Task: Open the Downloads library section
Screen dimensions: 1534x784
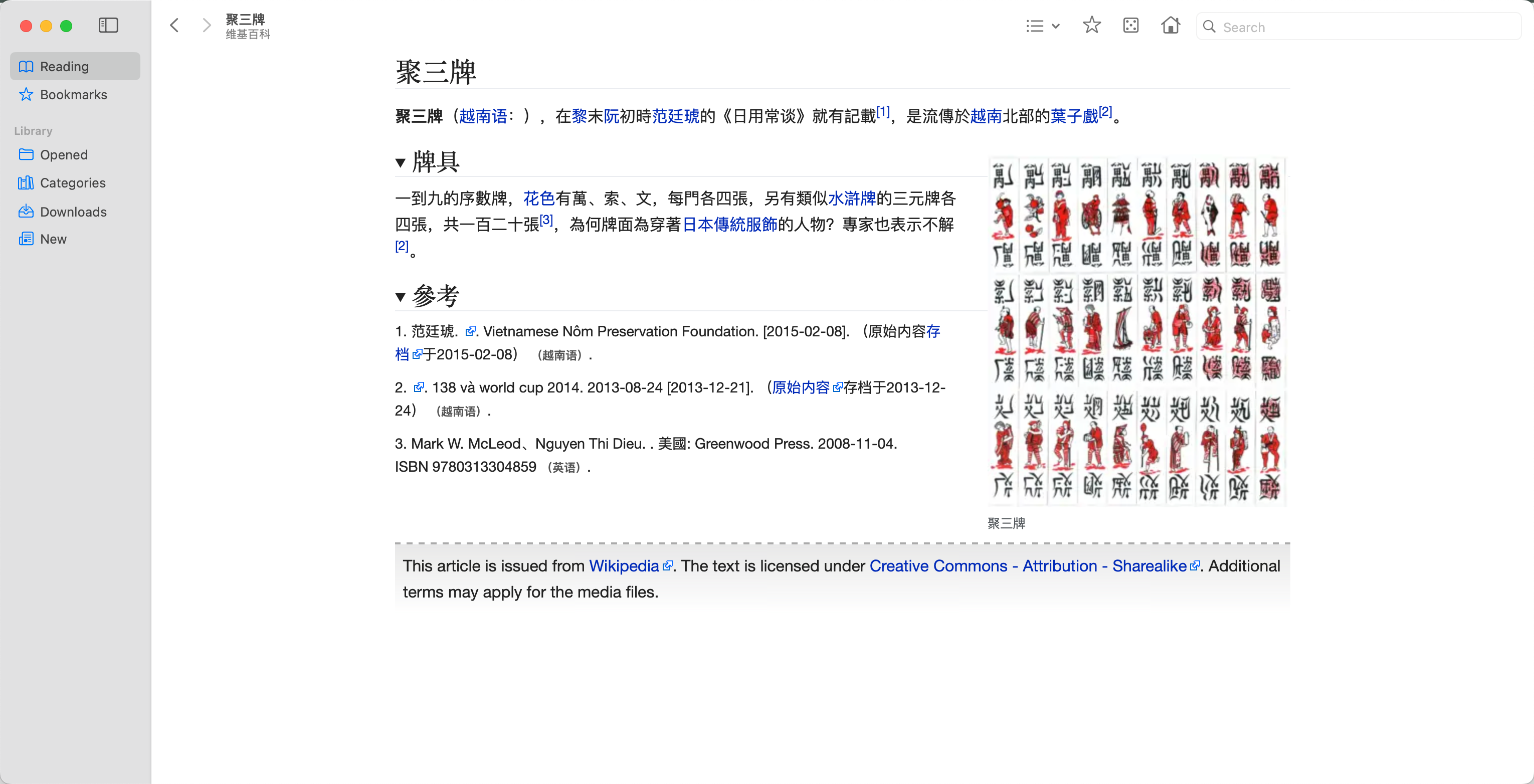Action: (75, 212)
